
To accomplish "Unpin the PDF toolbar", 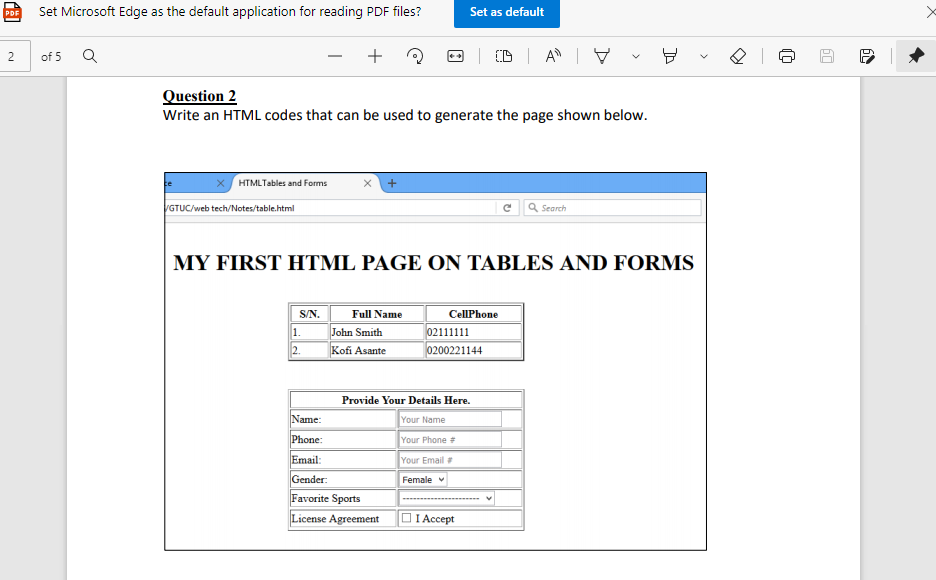I will click(916, 56).
